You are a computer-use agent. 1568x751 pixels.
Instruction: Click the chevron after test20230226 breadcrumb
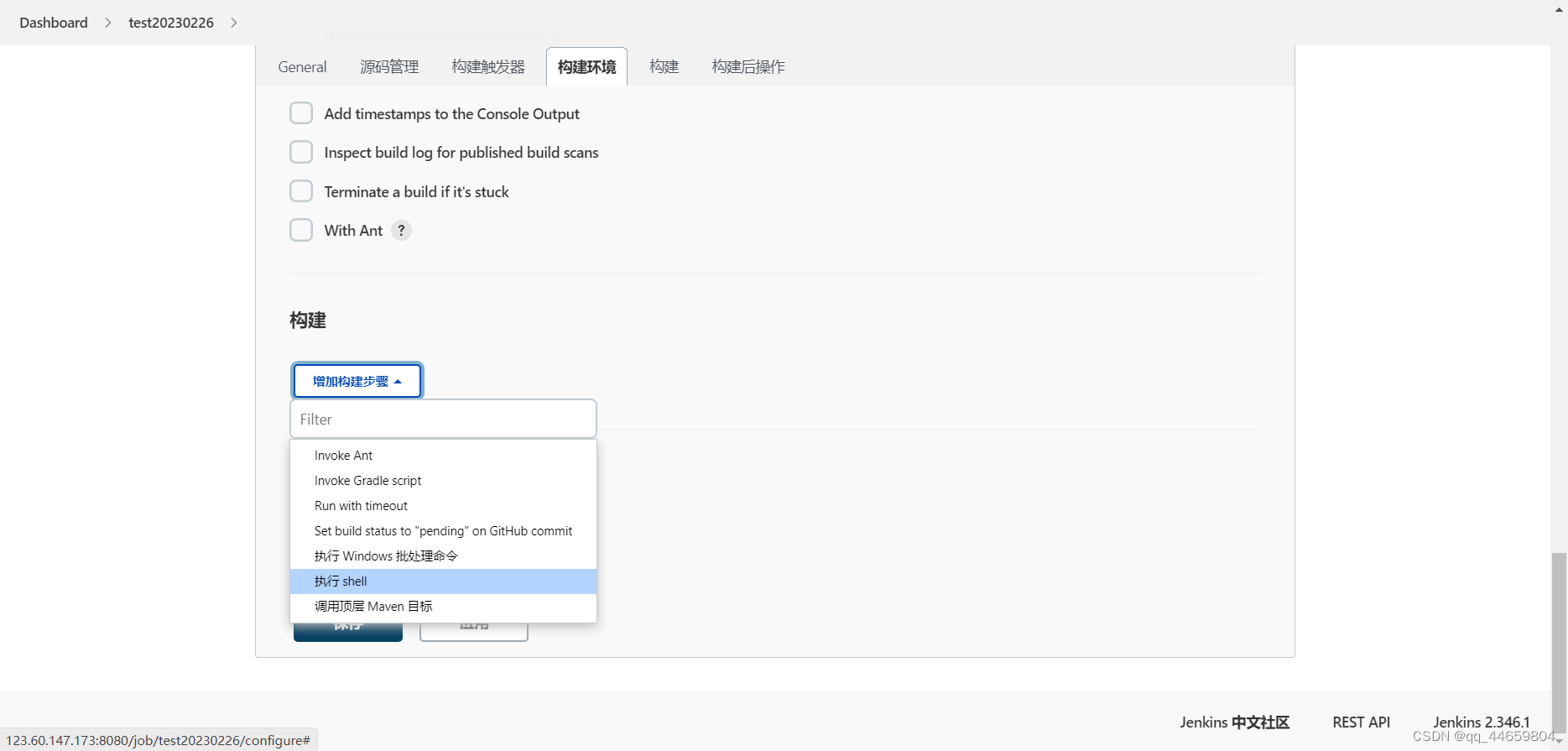(x=234, y=23)
